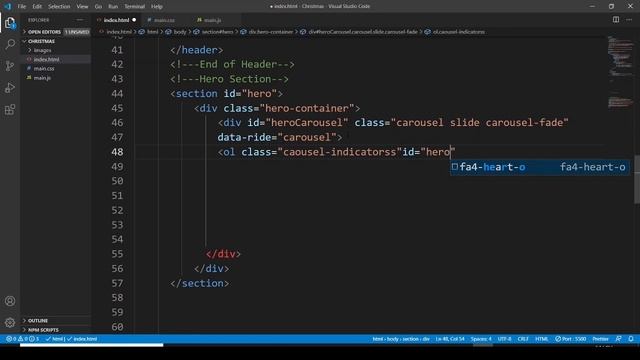Expand the Open Editors section
This screenshot has height=360, width=640.
point(44,32)
